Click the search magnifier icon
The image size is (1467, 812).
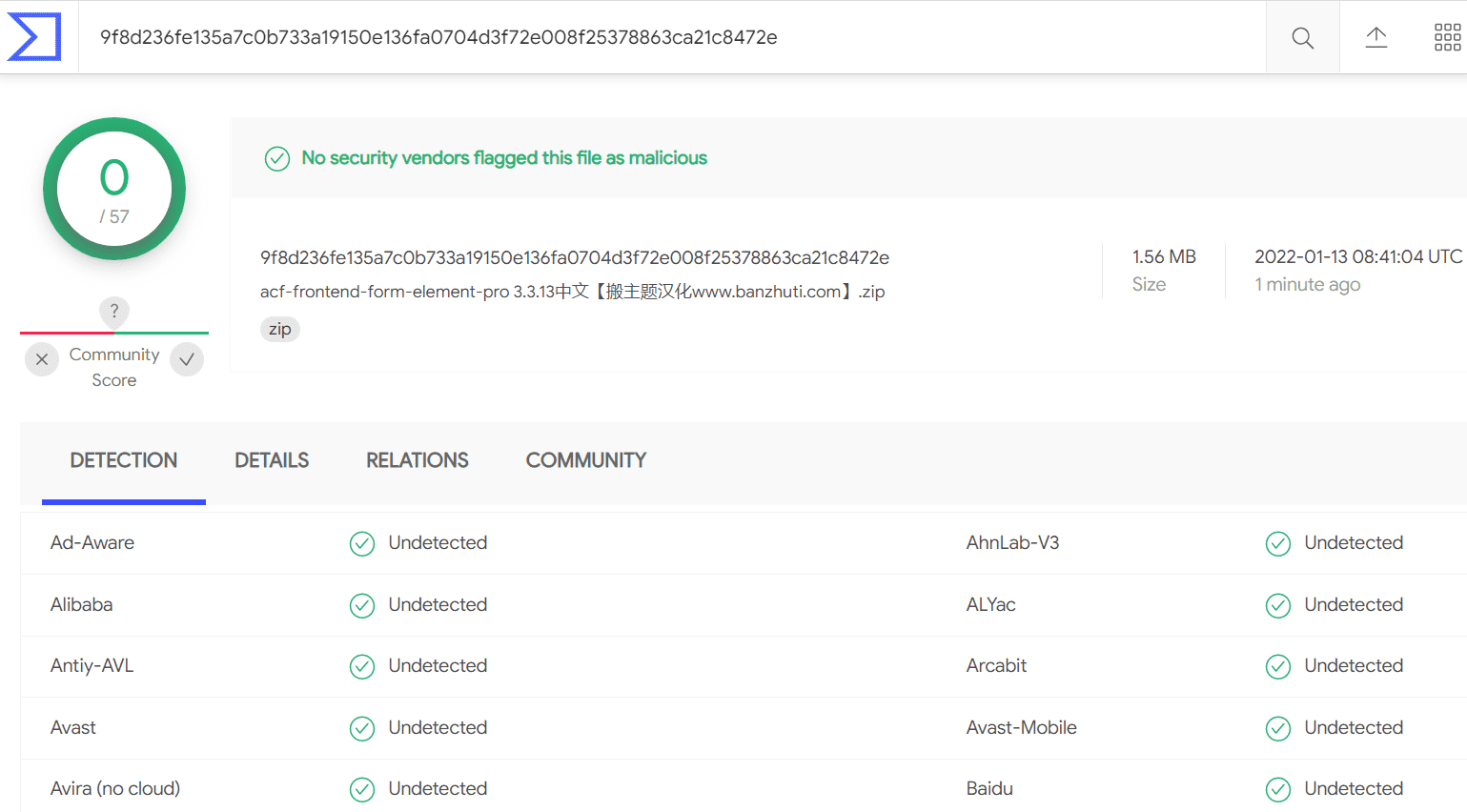tap(1302, 38)
